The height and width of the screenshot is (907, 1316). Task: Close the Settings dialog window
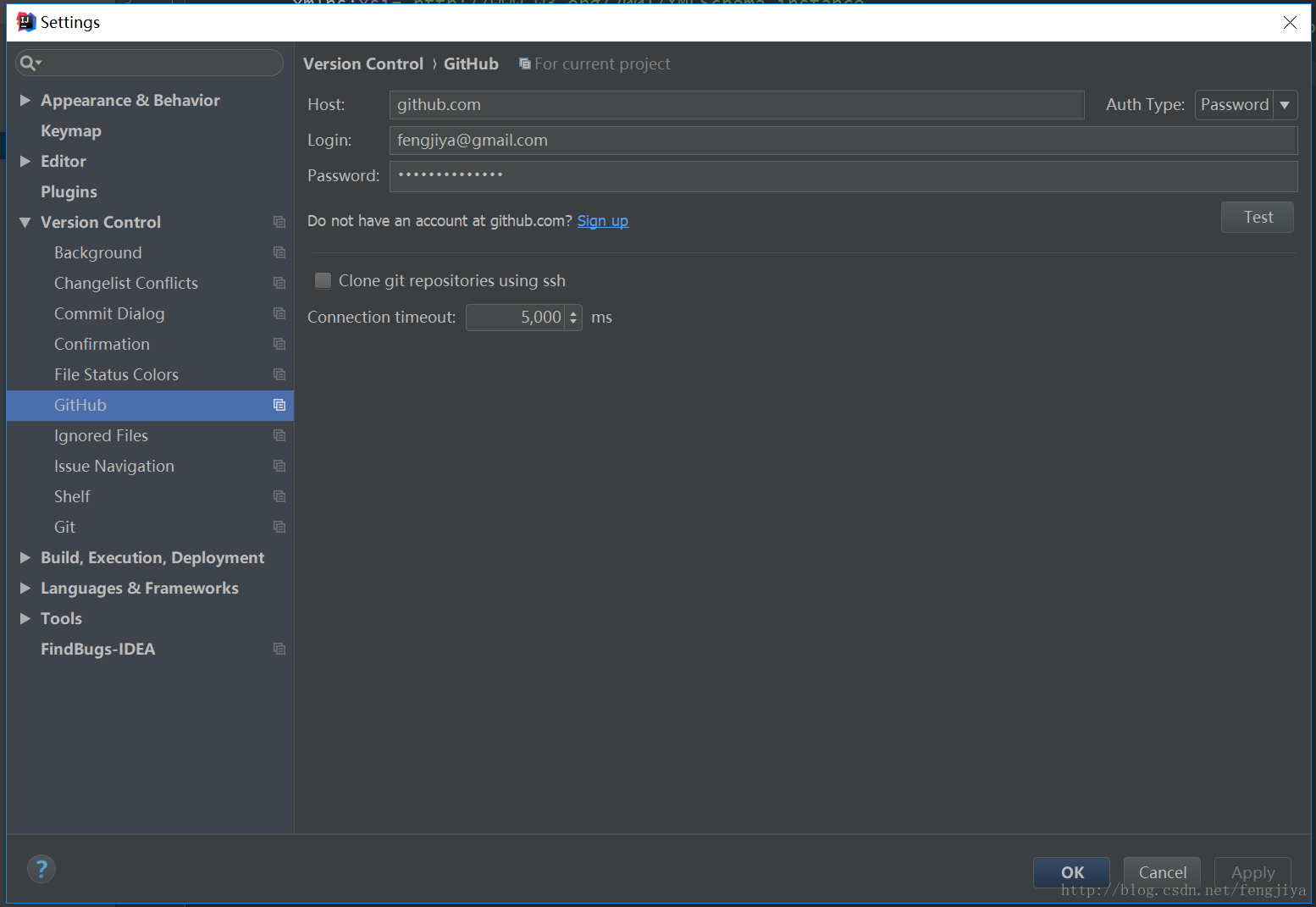coord(1290,23)
